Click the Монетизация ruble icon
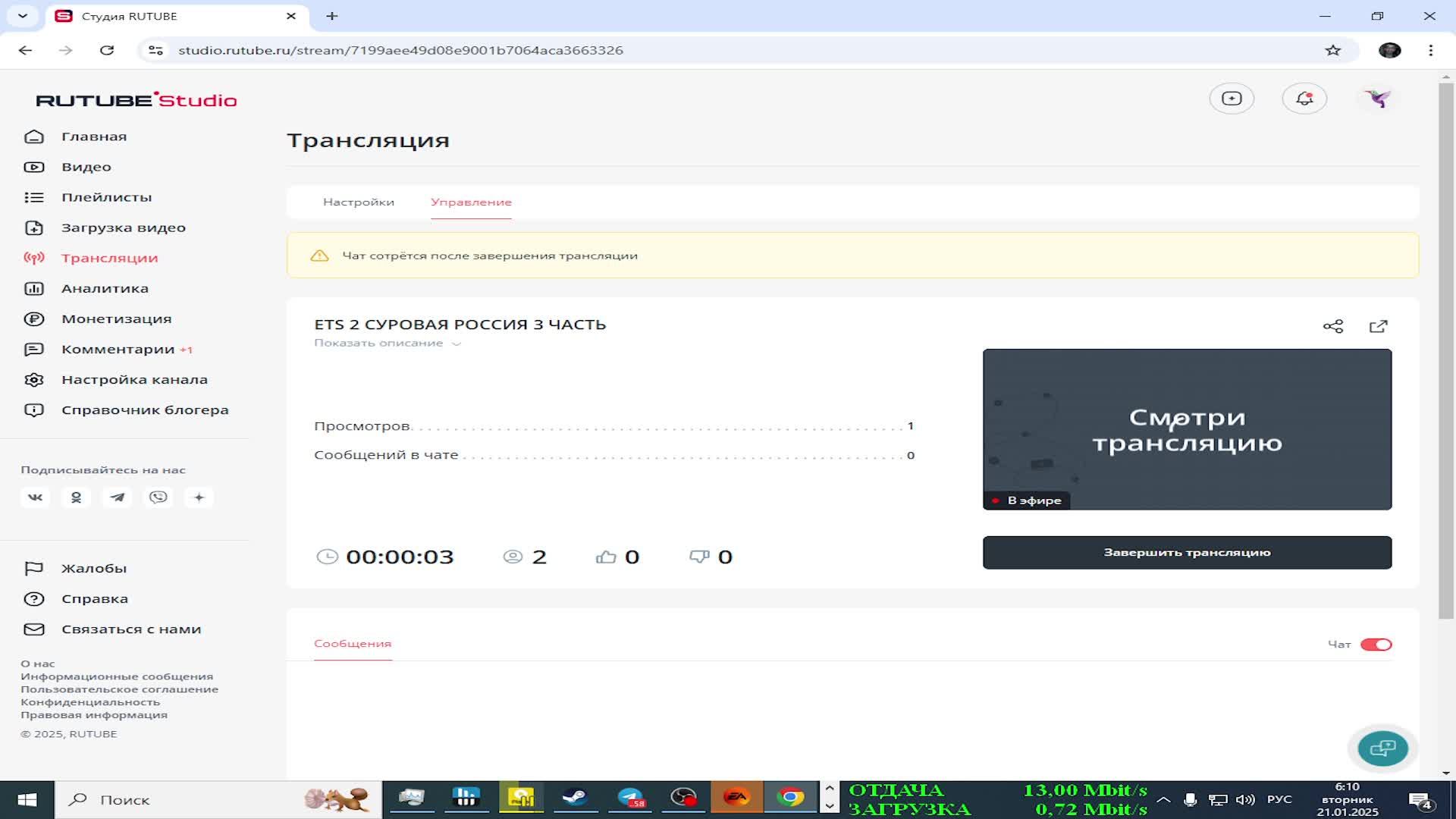Image resolution: width=1456 pixels, height=819 pixels. click(x=34, y=318)
